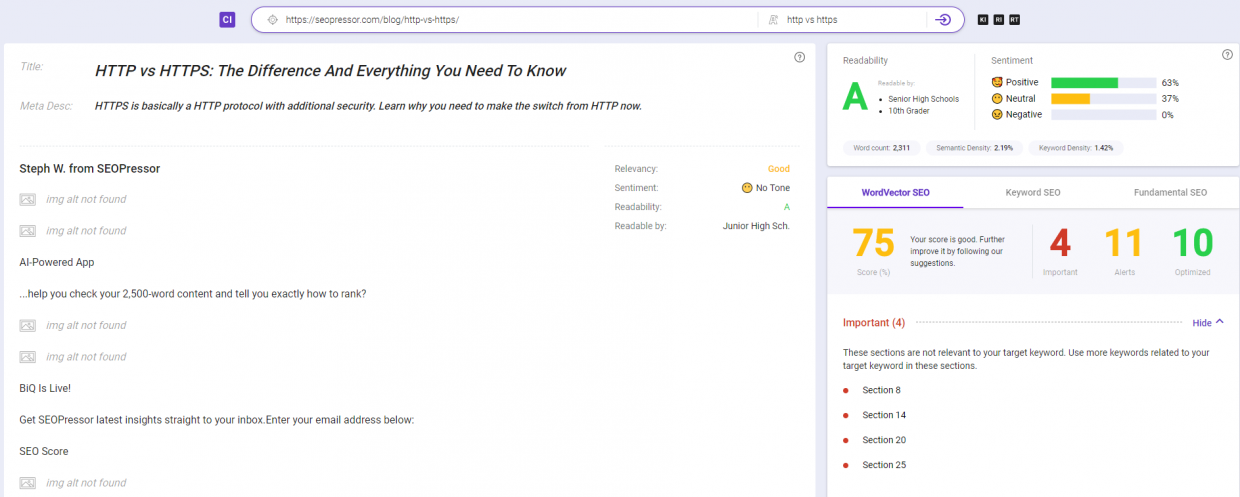Screen dimensions: 1240x497
Task: Click the first 'img alt not found' image icon
Action: click(x=27, y=199)
